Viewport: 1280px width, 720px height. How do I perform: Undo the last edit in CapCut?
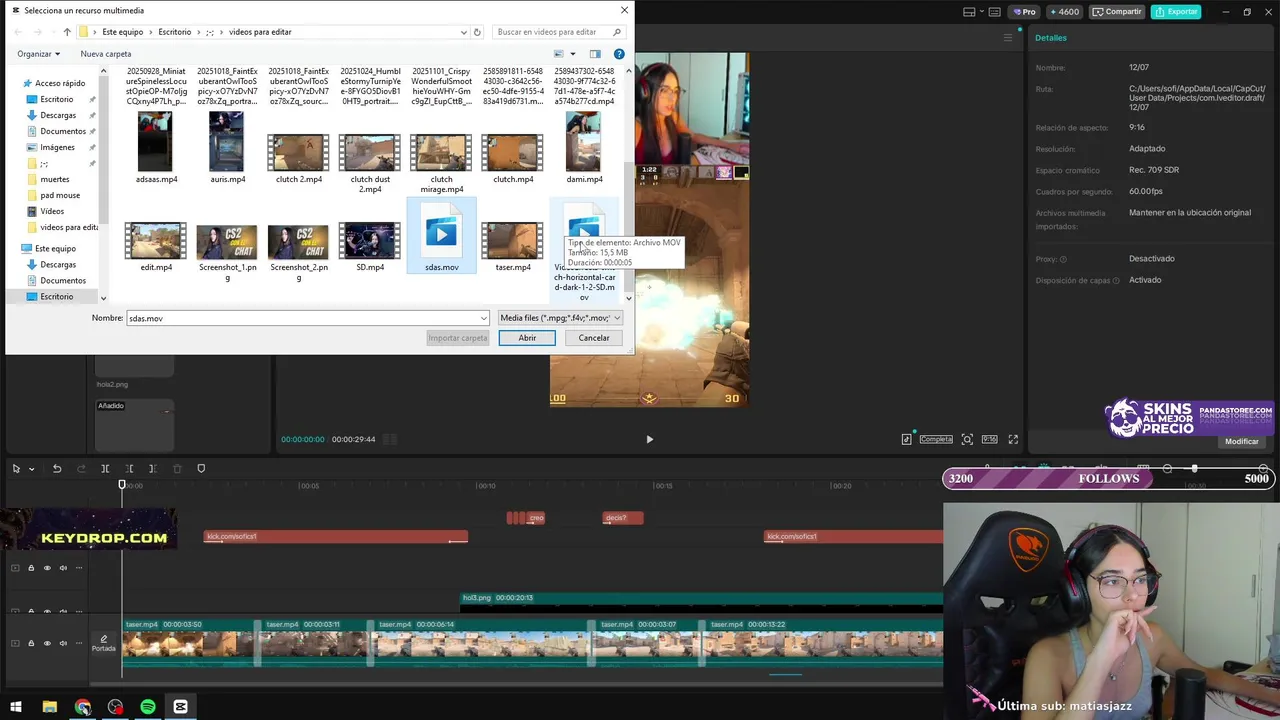pyautogui.click(x=57, y=468)
